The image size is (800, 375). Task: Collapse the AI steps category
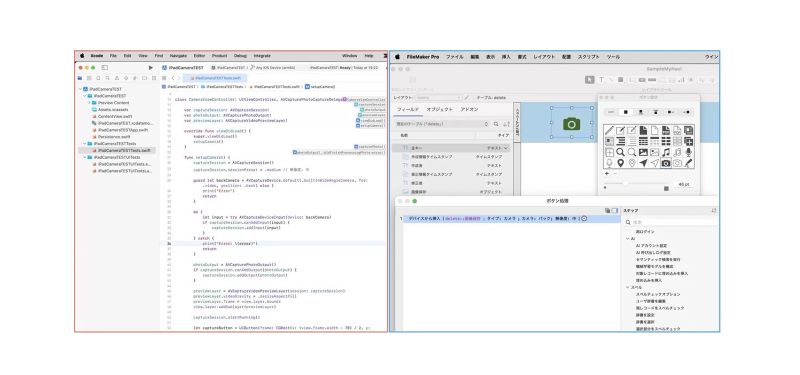tap(628, 238)
